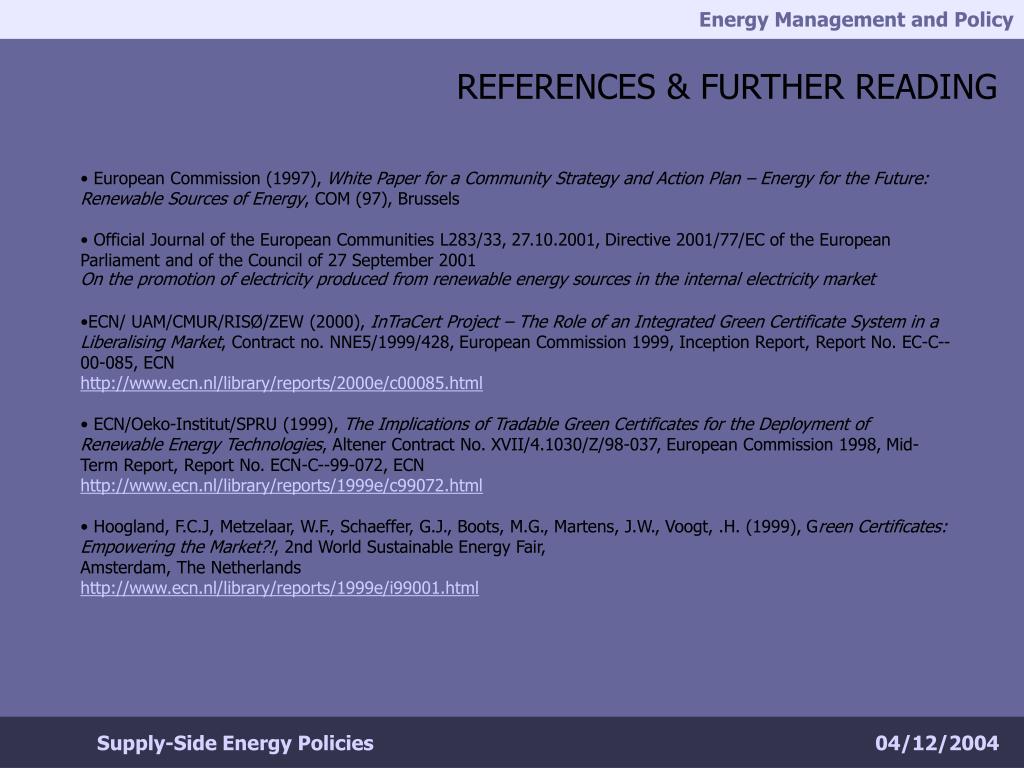Click the 'Supply-Side Energy Policies' footer text
The height and width of the screenshot is (768, 1024).
pyautogui.click(x=235, y=743)
